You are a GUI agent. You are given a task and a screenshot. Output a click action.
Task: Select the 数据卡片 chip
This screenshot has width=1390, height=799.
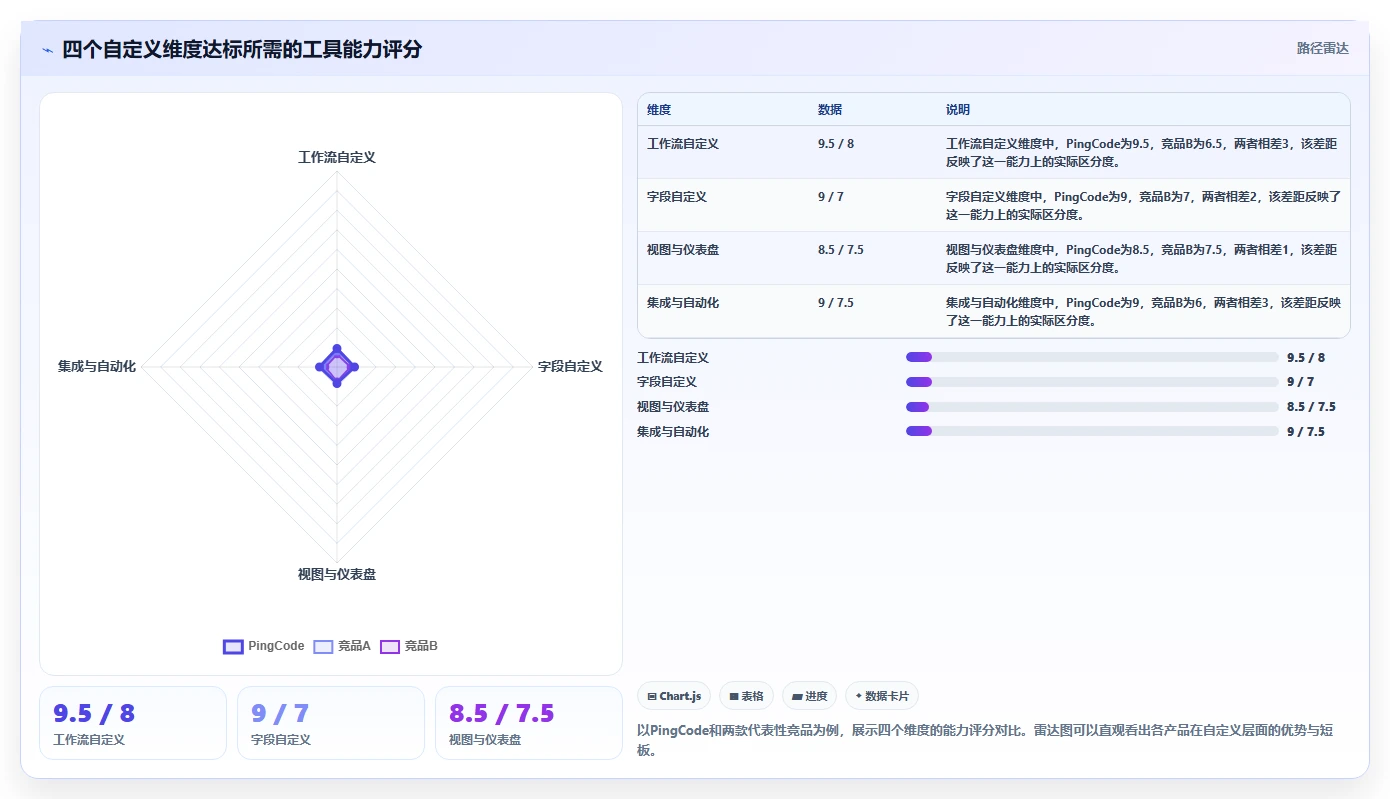point(881,696)
